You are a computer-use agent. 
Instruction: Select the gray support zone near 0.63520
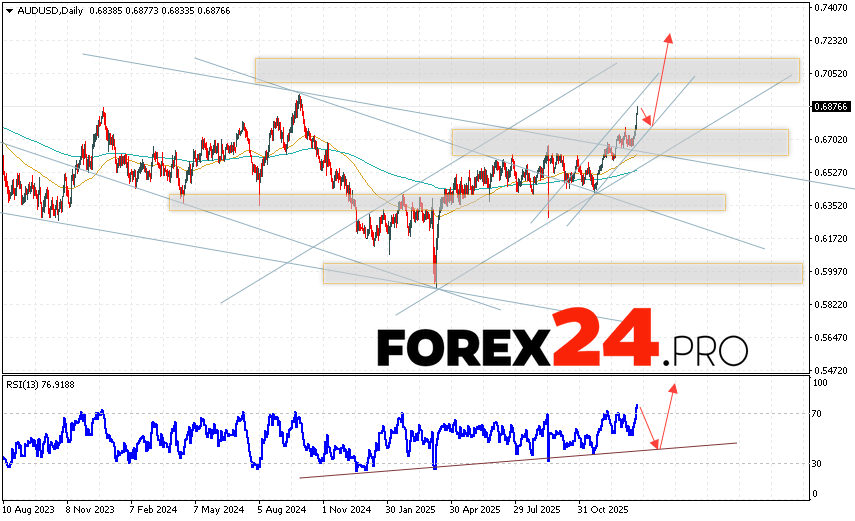point(446,202)
